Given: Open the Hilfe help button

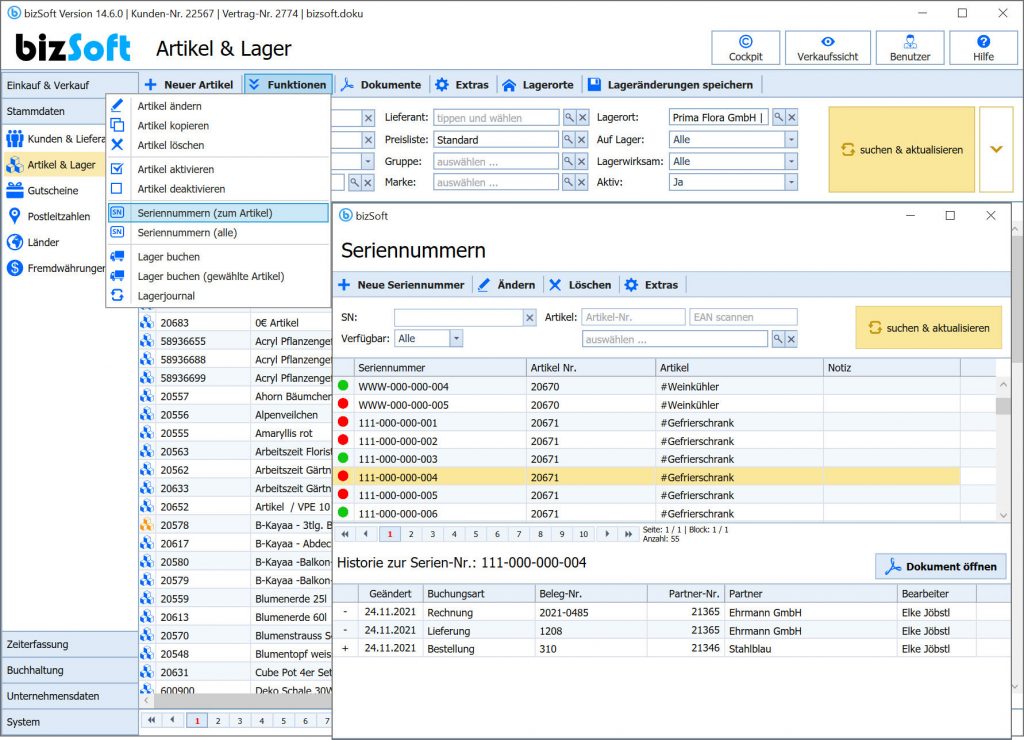Looking at the screenshot, I should click(x=983, y=48).
